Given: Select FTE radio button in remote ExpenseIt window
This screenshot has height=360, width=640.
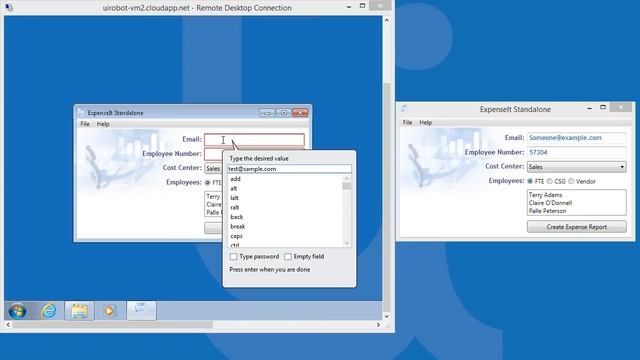Looking at the screenshot, I should (207, 182).
